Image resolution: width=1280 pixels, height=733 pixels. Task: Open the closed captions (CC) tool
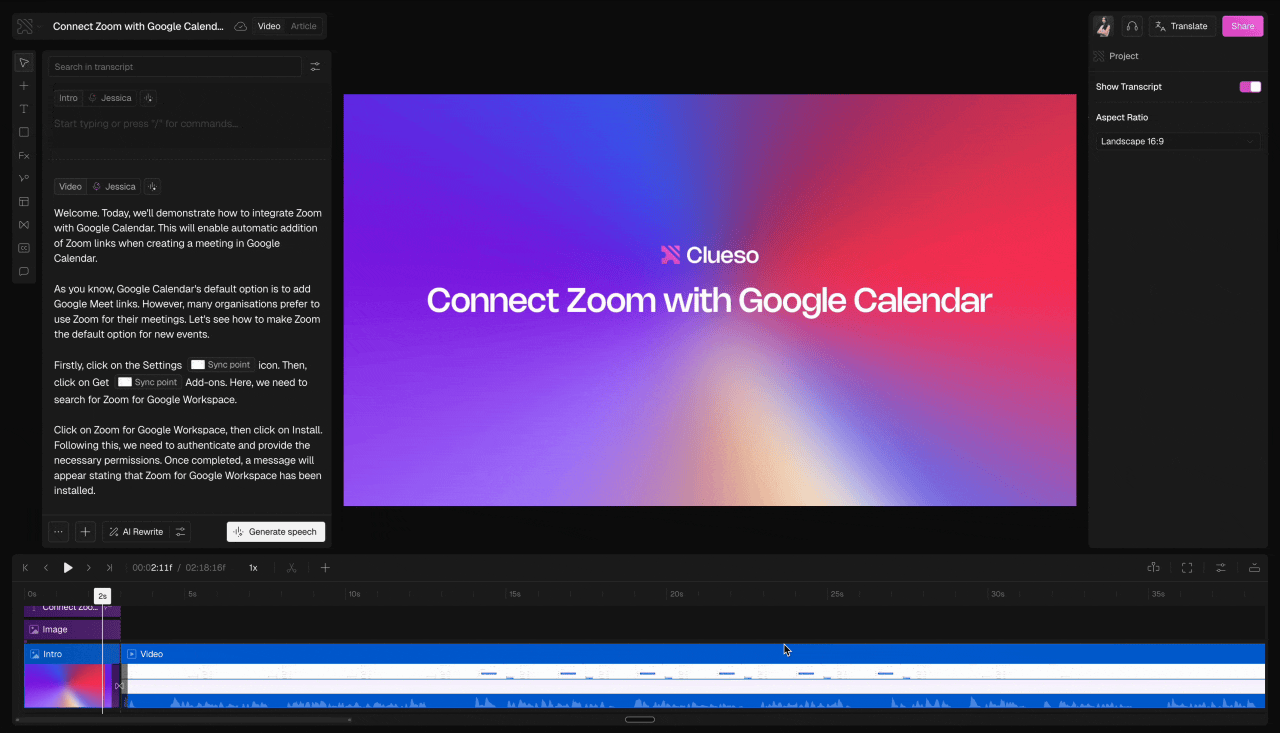click(x=24, y=248)
